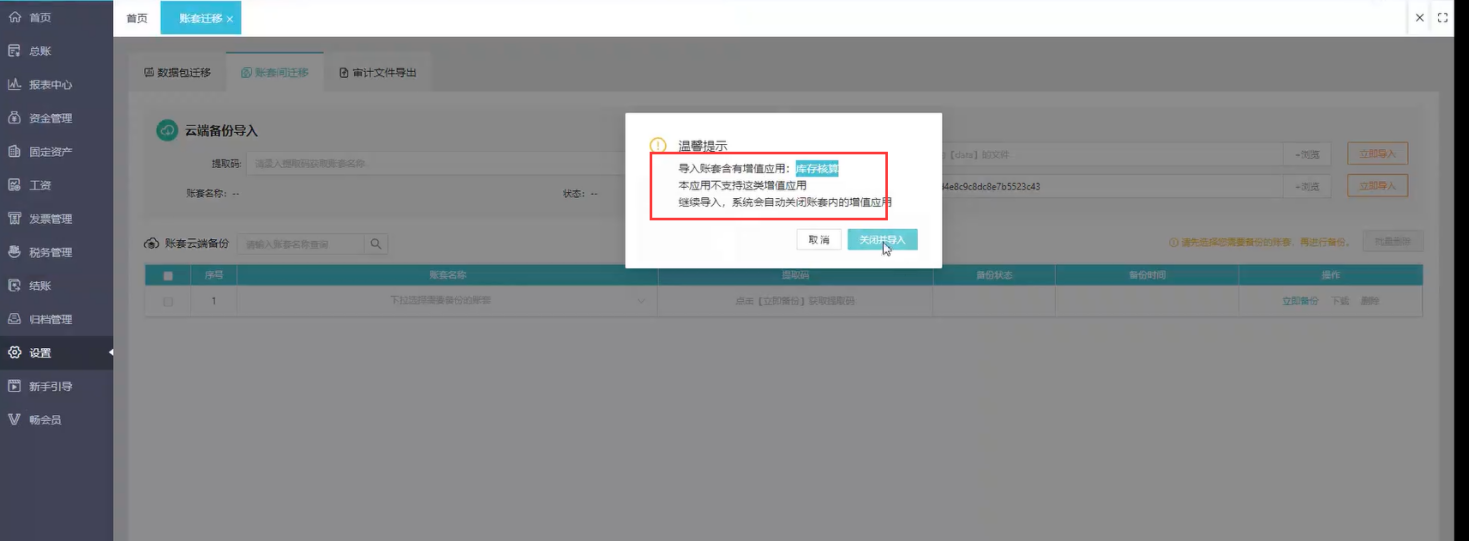Click 关闭并导入 in the dialog
This screenshot has height=541, width=1469.
click(882, 240)
